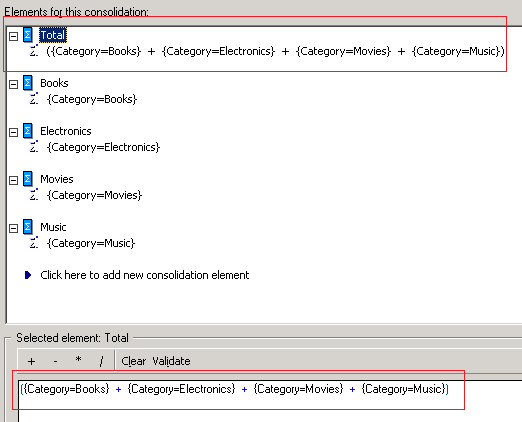Click here to add new consolidation element
This screenshot has height=422, width=522.
(145, 275)
